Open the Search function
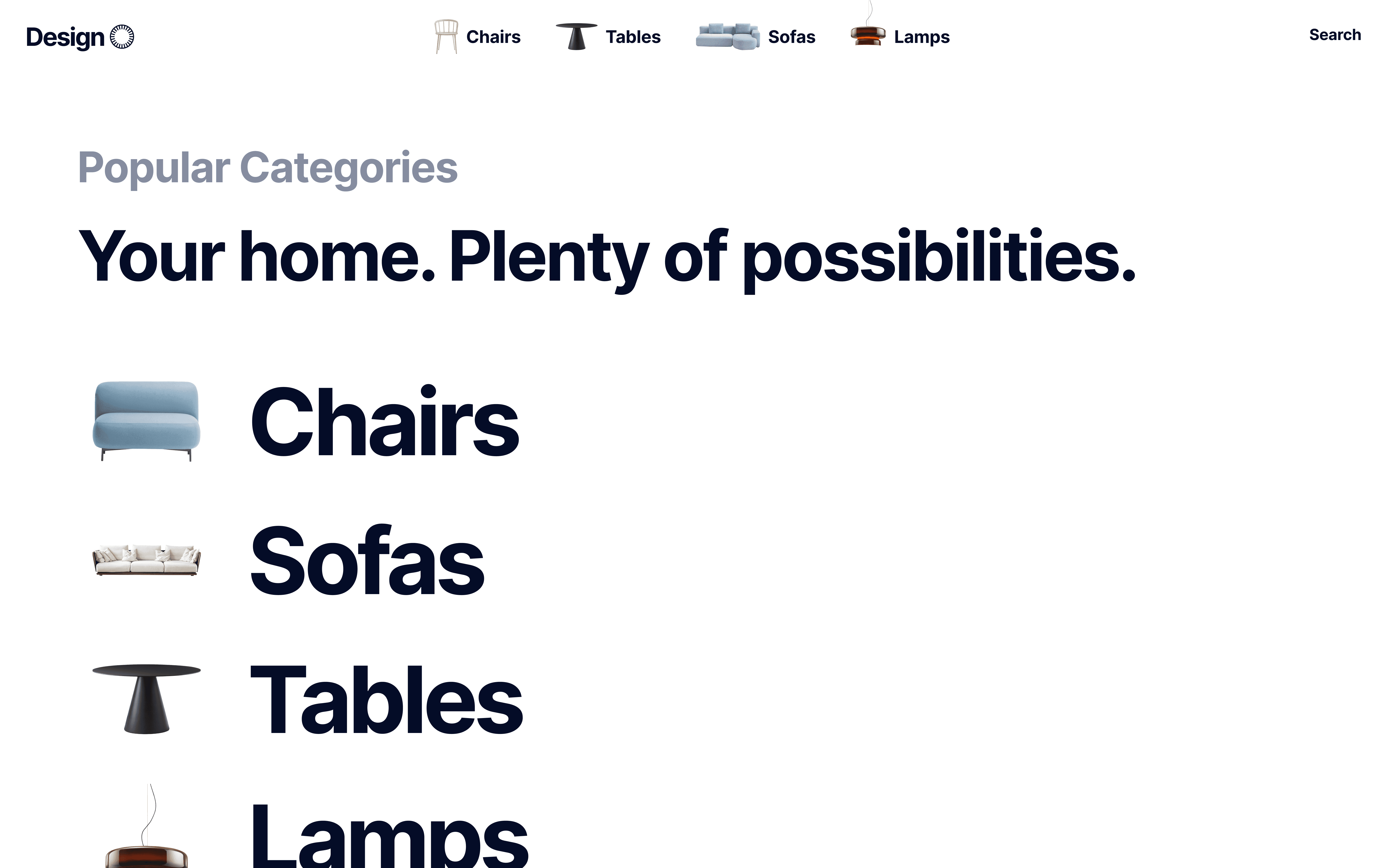The image size is (1389, 868). [1335, 34]
